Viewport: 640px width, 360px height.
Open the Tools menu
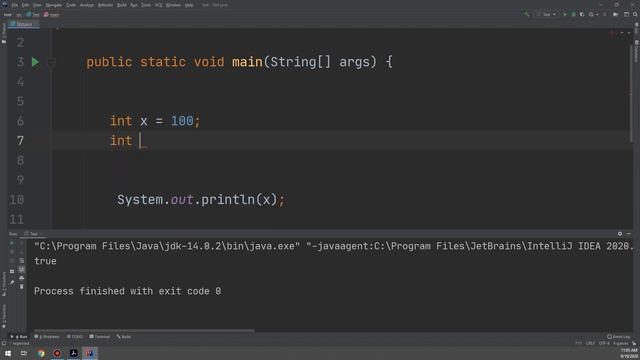146,5
